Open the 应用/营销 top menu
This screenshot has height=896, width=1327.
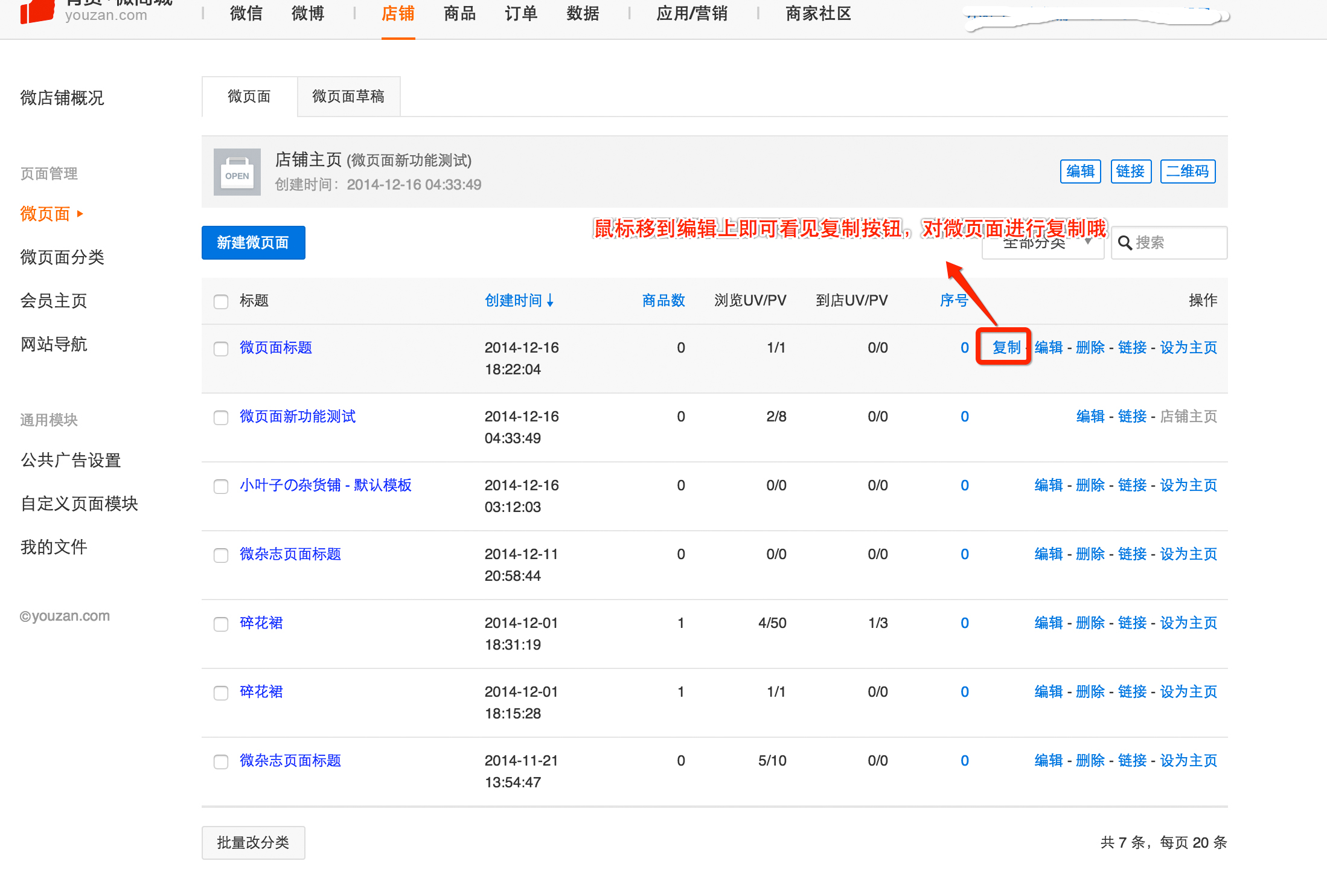point(692,13)
